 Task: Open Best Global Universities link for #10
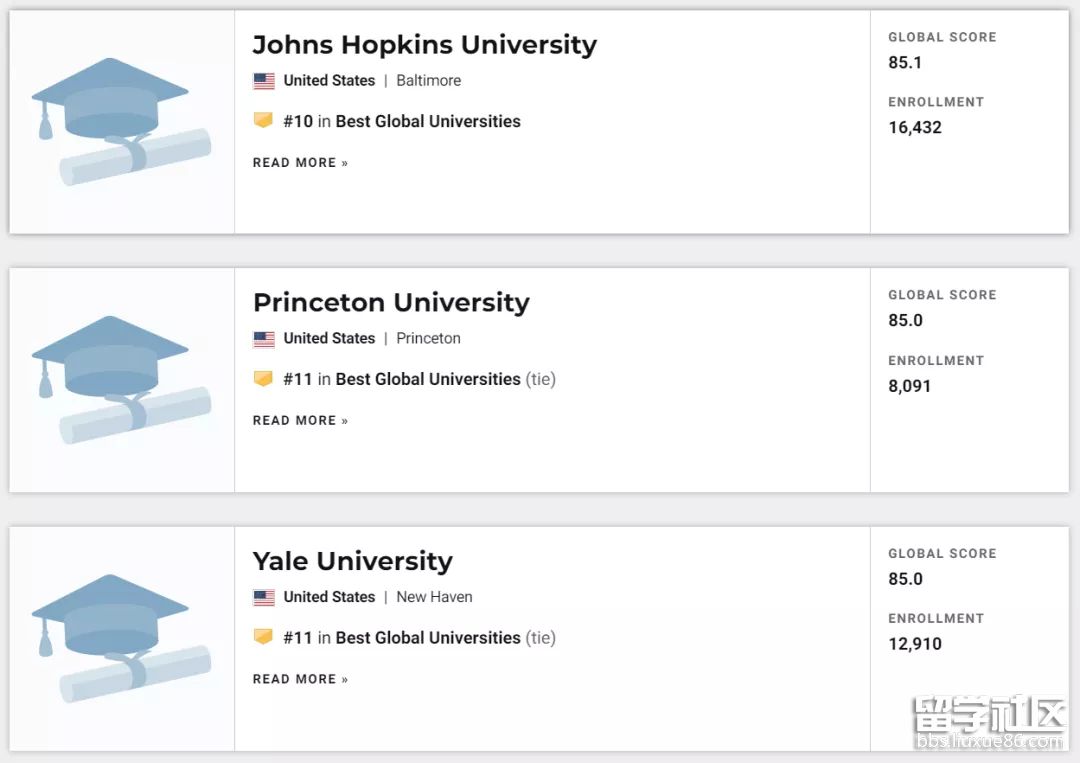tap(428, 122)
